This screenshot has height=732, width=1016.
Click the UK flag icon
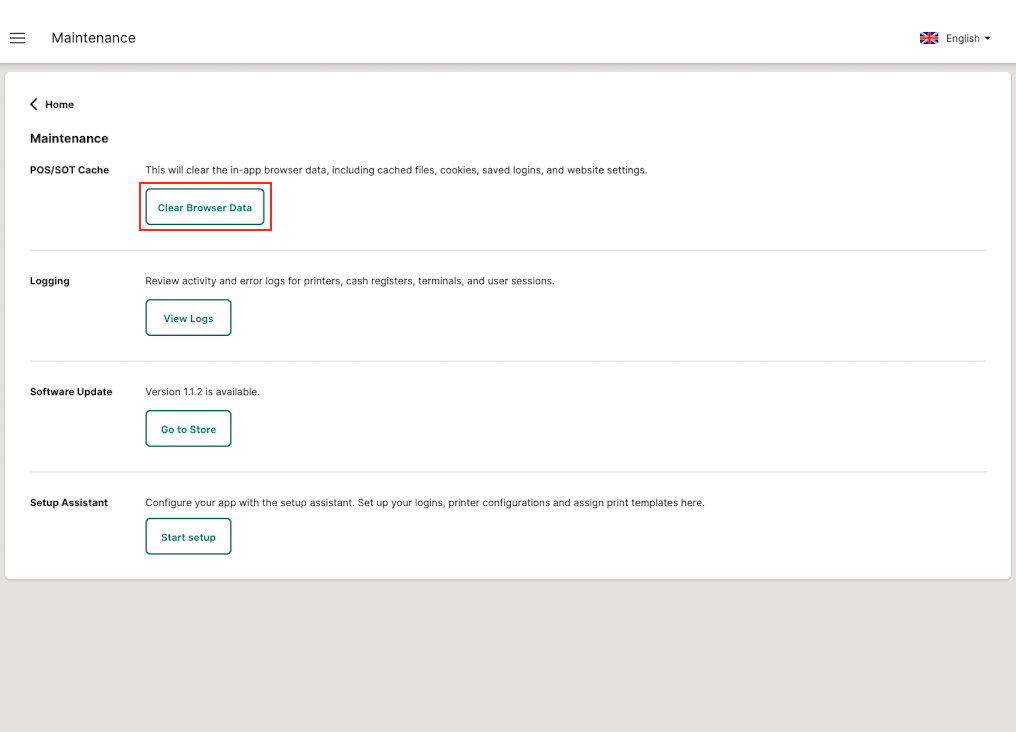tap(929, 38)
